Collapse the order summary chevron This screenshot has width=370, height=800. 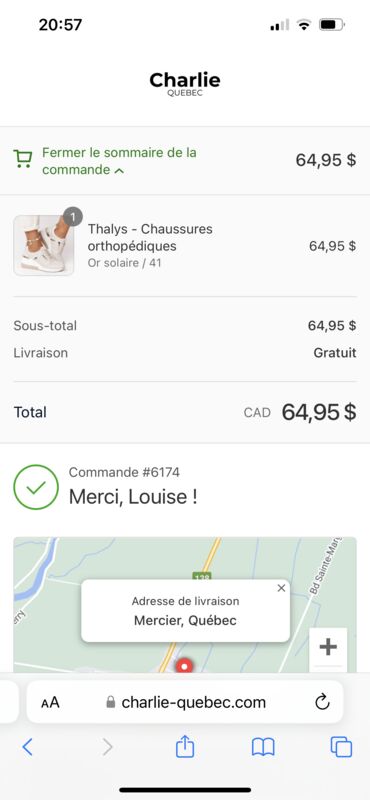(119, 171)
